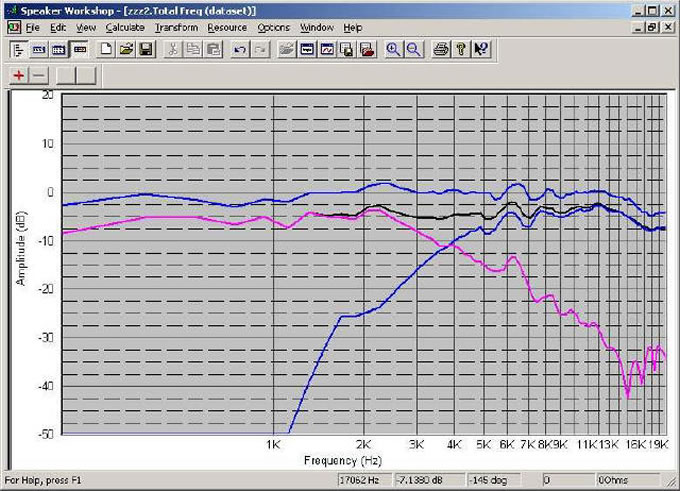Image resolution: width=680 pixels, height=491 pixels.
Task: Click the minus button beside red plus
Action: click(x=38, y=76)
